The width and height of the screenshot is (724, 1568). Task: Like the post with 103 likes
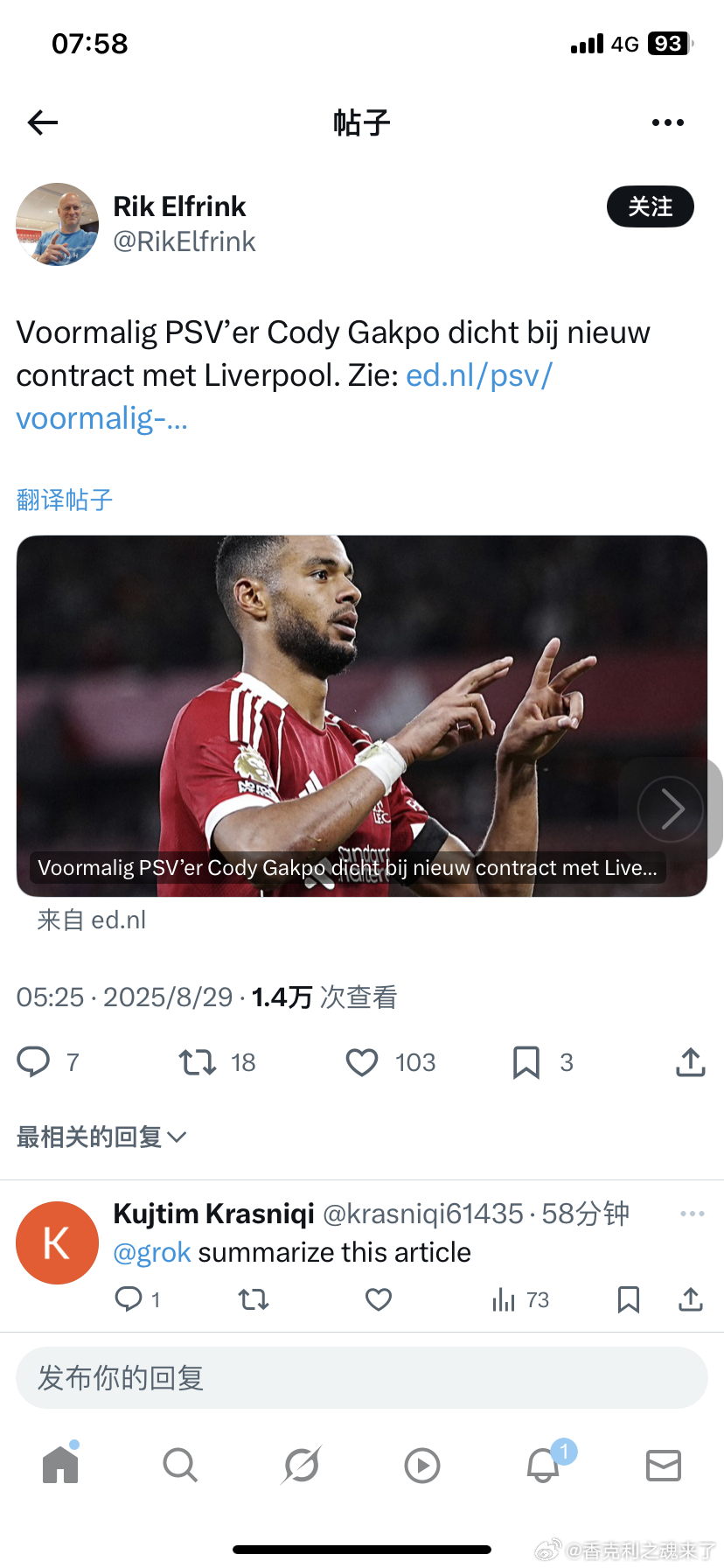(362, 1062)
